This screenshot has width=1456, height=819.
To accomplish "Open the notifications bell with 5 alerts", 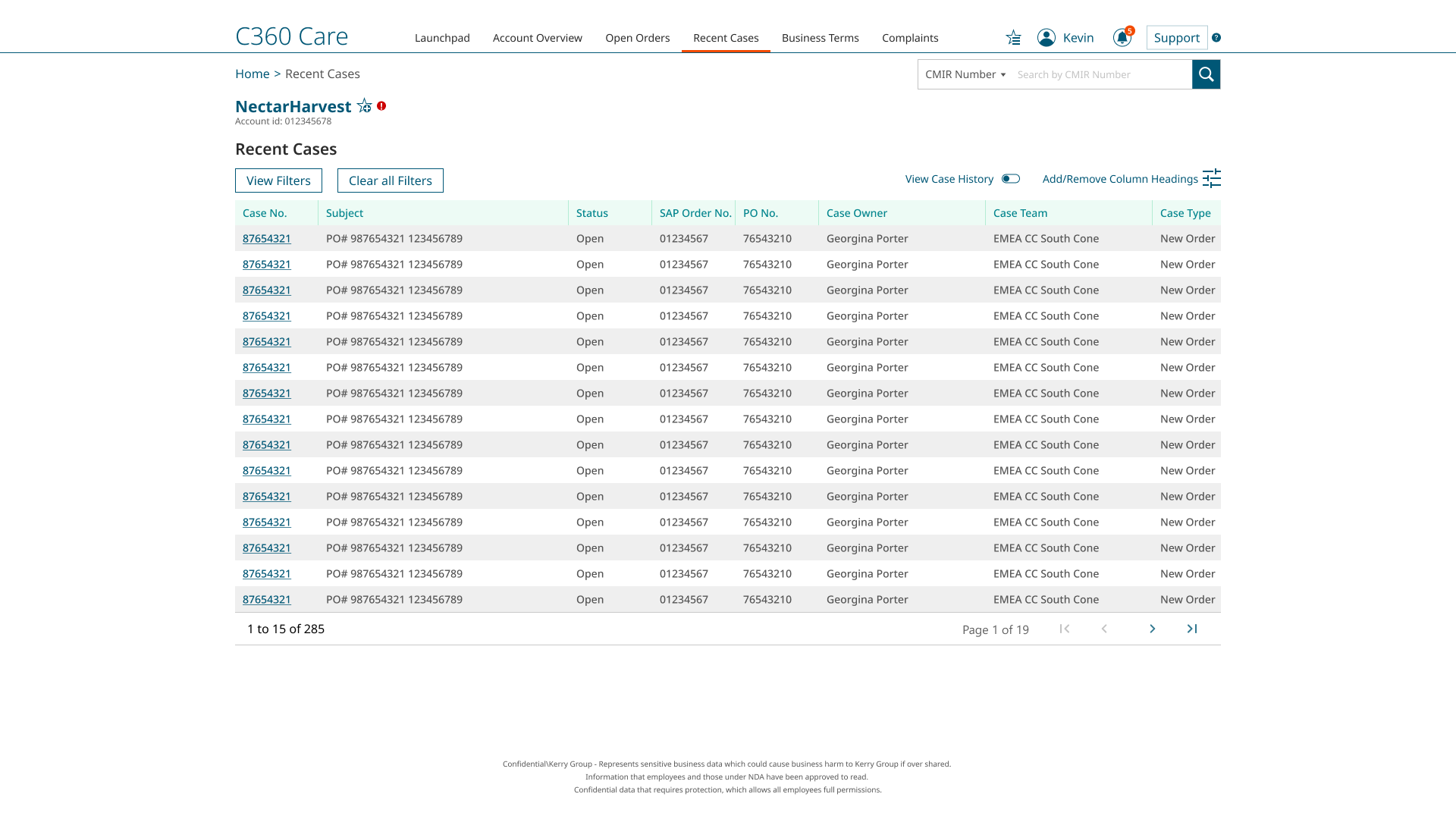I will coord(1122,37).
